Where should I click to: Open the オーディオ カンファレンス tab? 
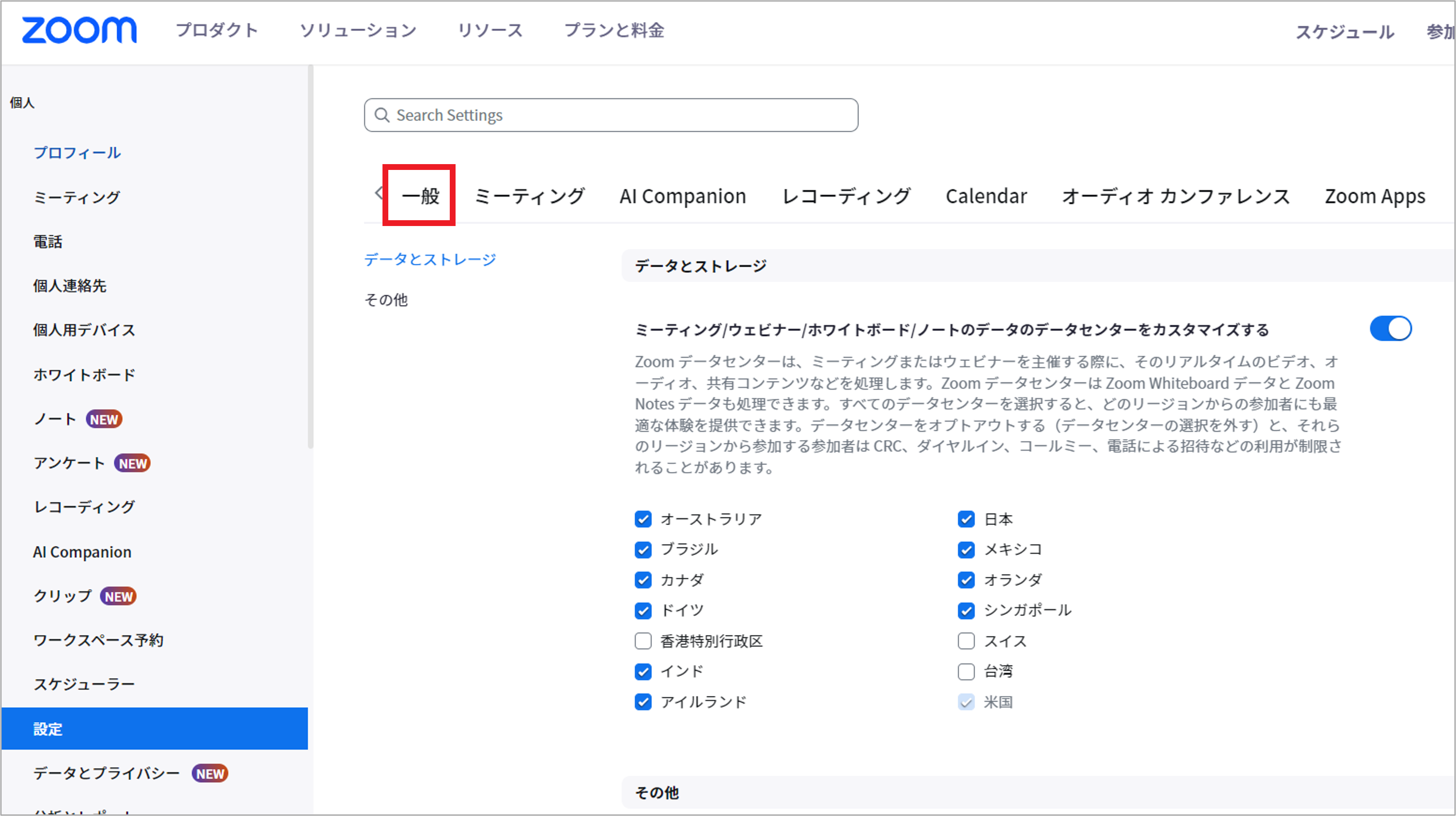tap(1176, 196)
